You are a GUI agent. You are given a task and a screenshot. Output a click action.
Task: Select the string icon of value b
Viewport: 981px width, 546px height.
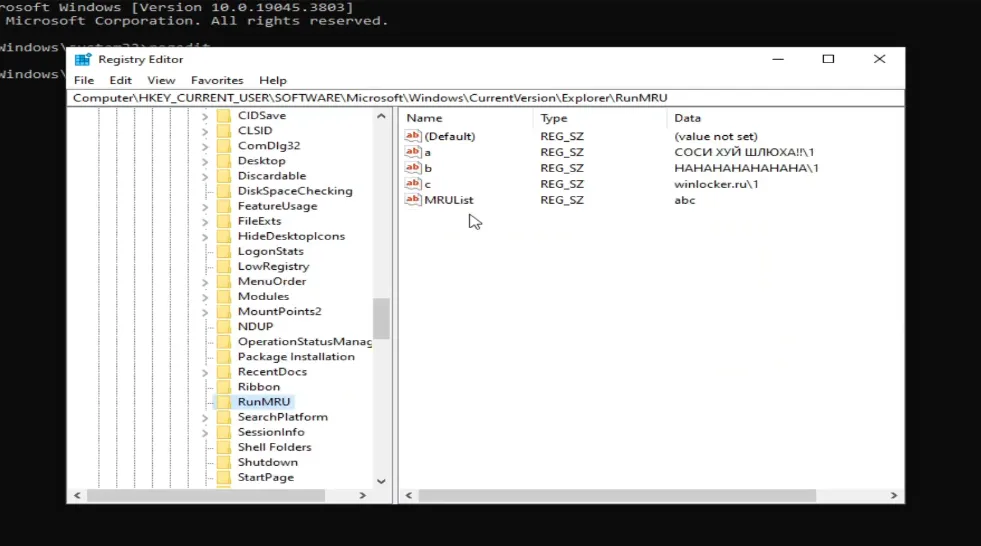[413, 168]
